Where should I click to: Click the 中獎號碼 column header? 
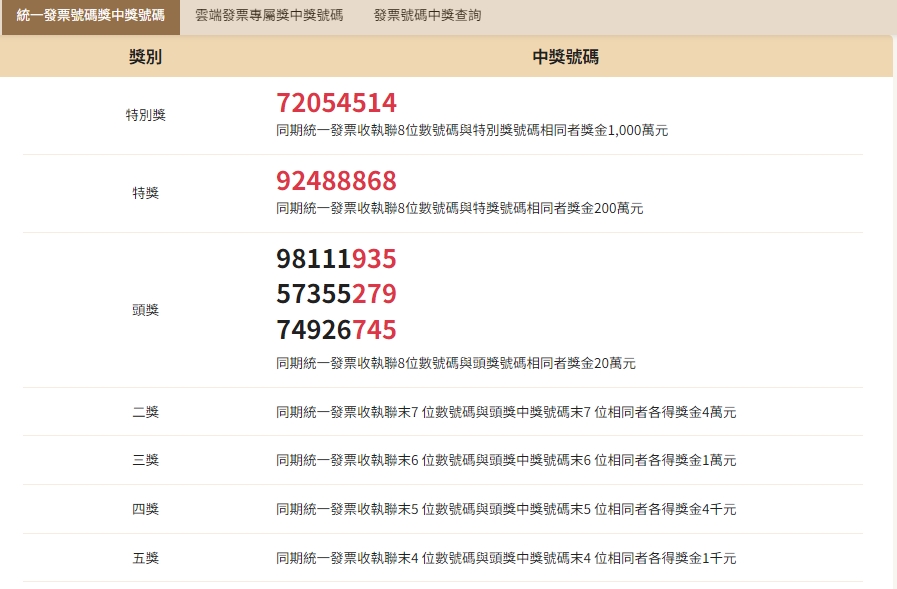[565, 57]
